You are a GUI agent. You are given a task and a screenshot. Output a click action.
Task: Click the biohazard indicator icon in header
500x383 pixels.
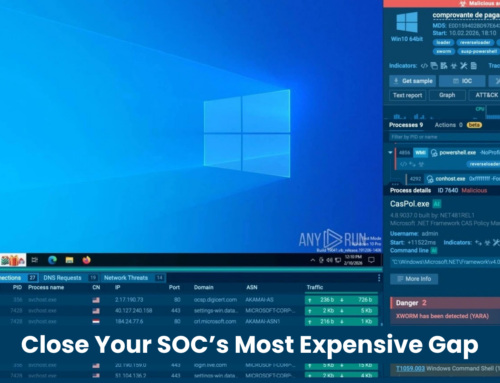click(454, 66)
